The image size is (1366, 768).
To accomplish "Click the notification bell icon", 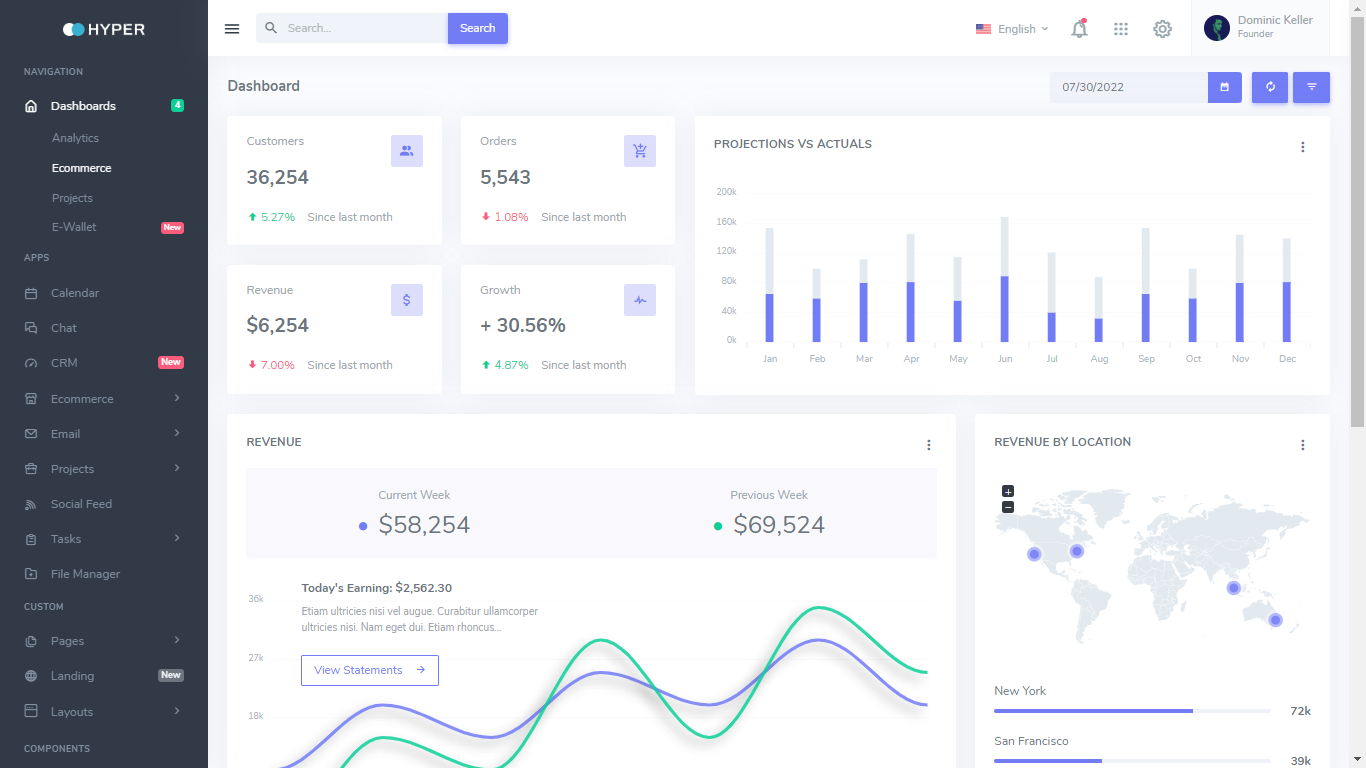I will coord(1079,29).
